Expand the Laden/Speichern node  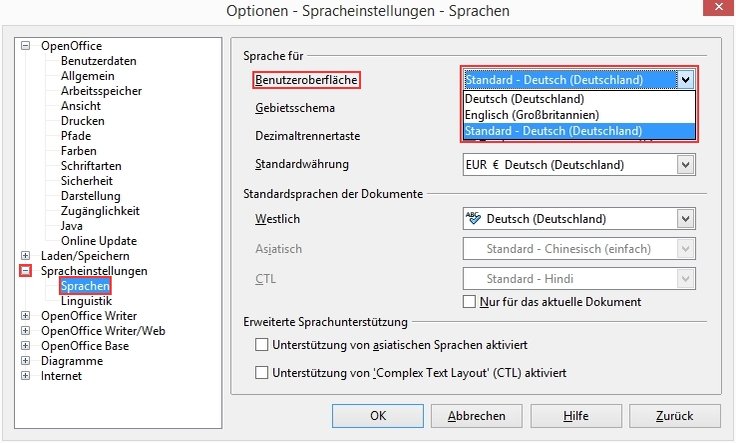(x=25, y=256)
